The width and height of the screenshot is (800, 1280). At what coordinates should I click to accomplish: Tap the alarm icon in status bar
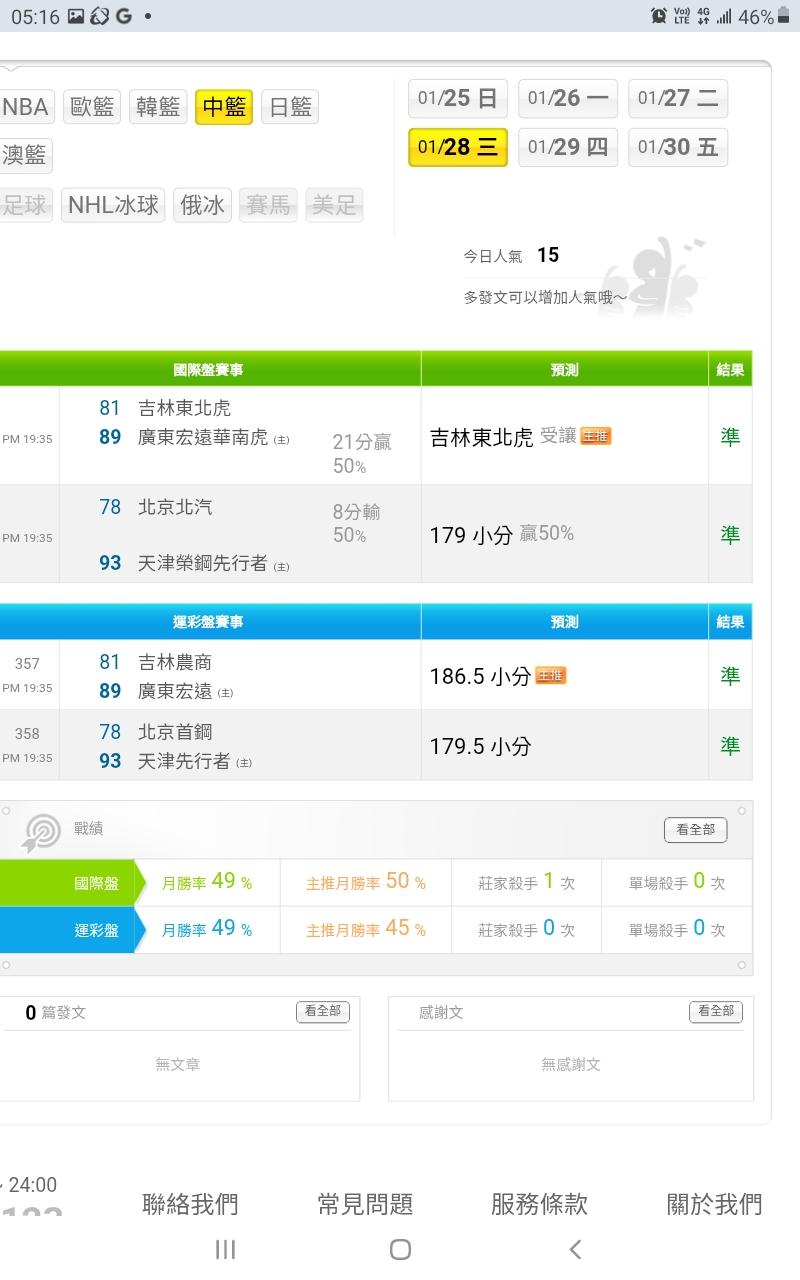(659, 16)
